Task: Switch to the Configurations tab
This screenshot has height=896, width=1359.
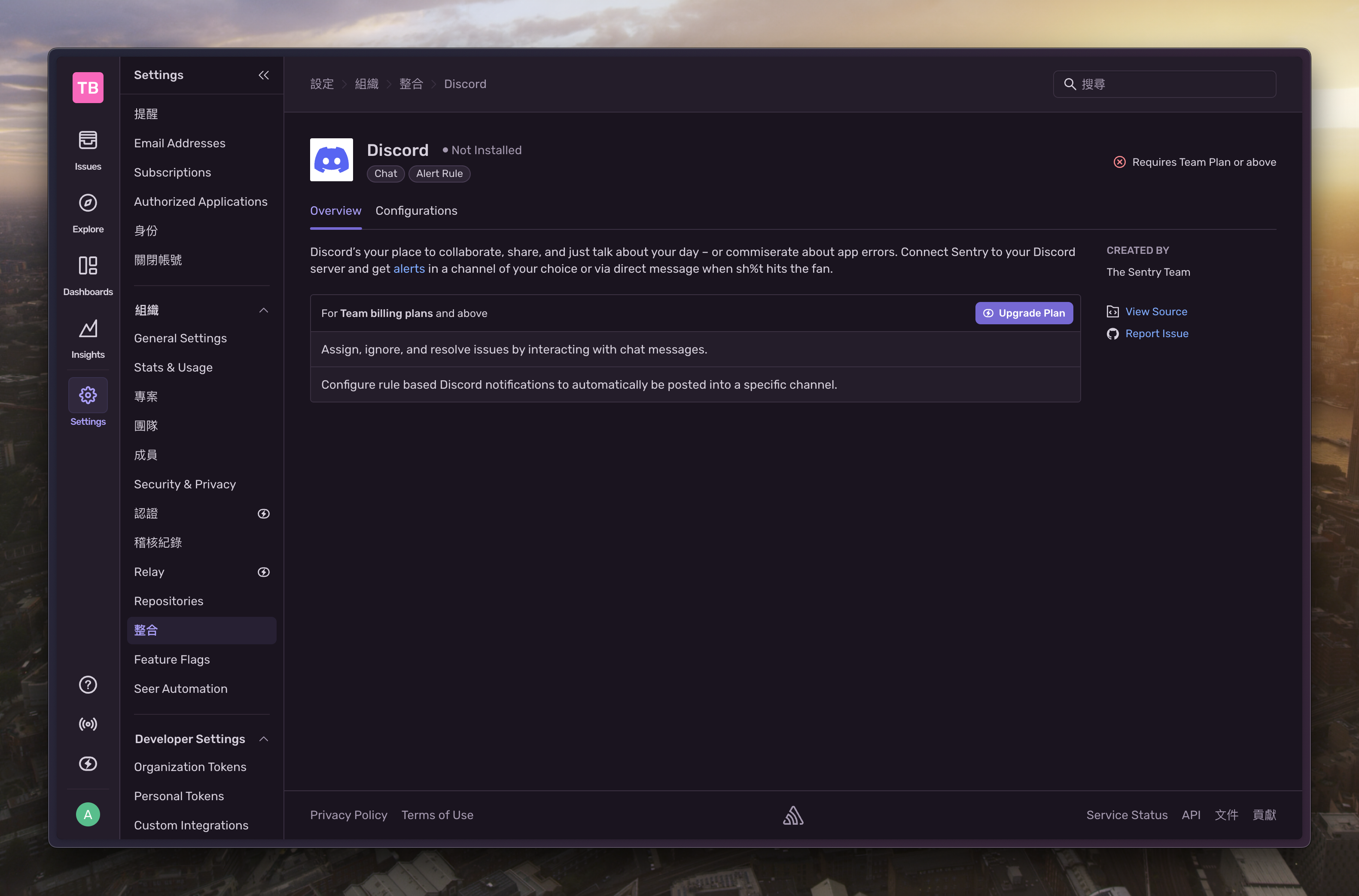Action: 416,211
